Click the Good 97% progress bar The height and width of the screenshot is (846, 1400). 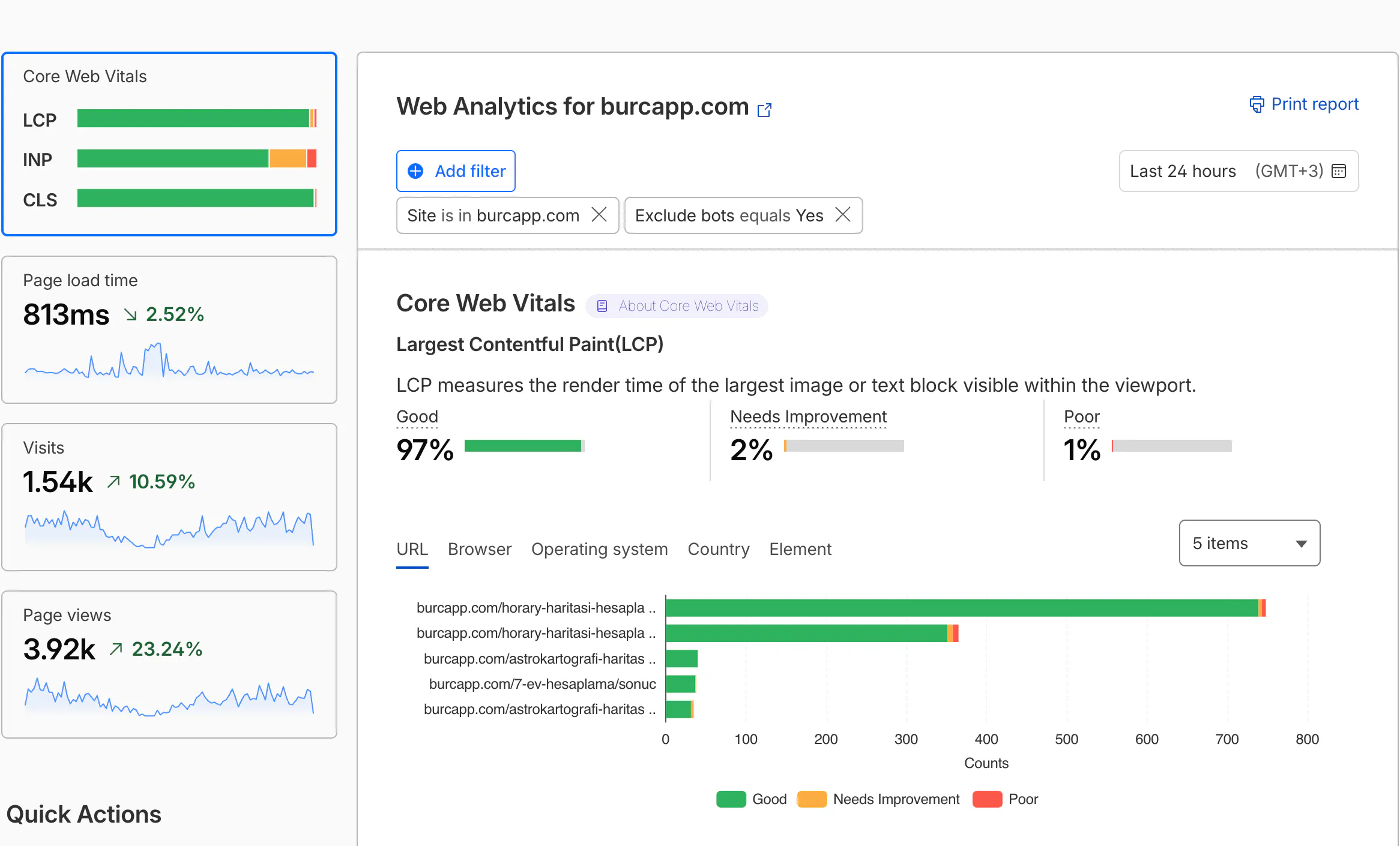525,446
